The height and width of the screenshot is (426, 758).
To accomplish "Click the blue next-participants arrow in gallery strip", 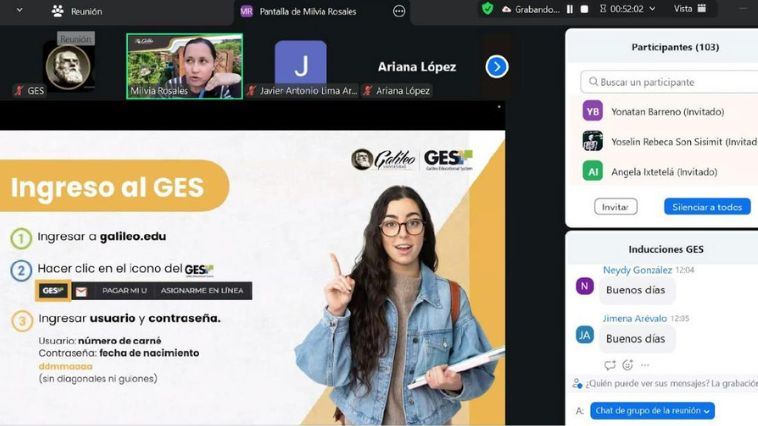I will coord(497,66).
